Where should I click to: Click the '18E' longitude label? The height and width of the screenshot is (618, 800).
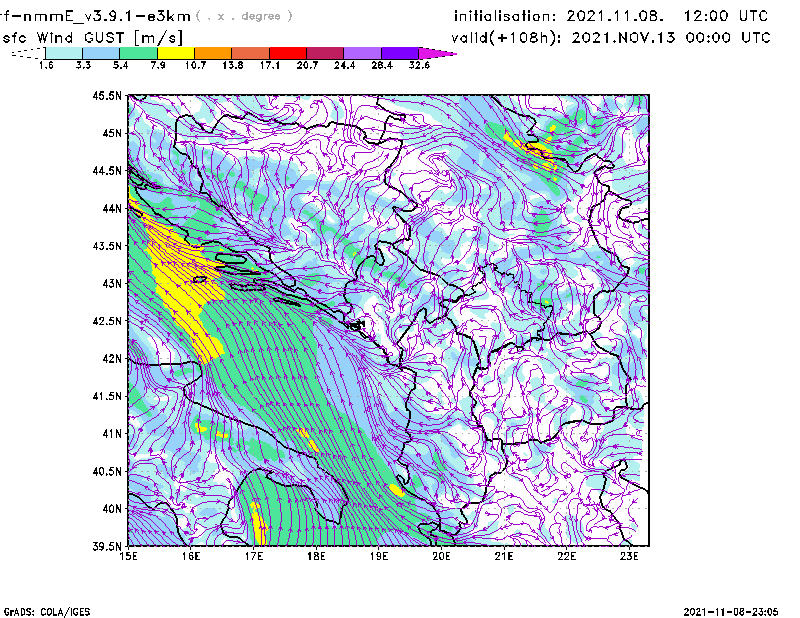[316, 556]
